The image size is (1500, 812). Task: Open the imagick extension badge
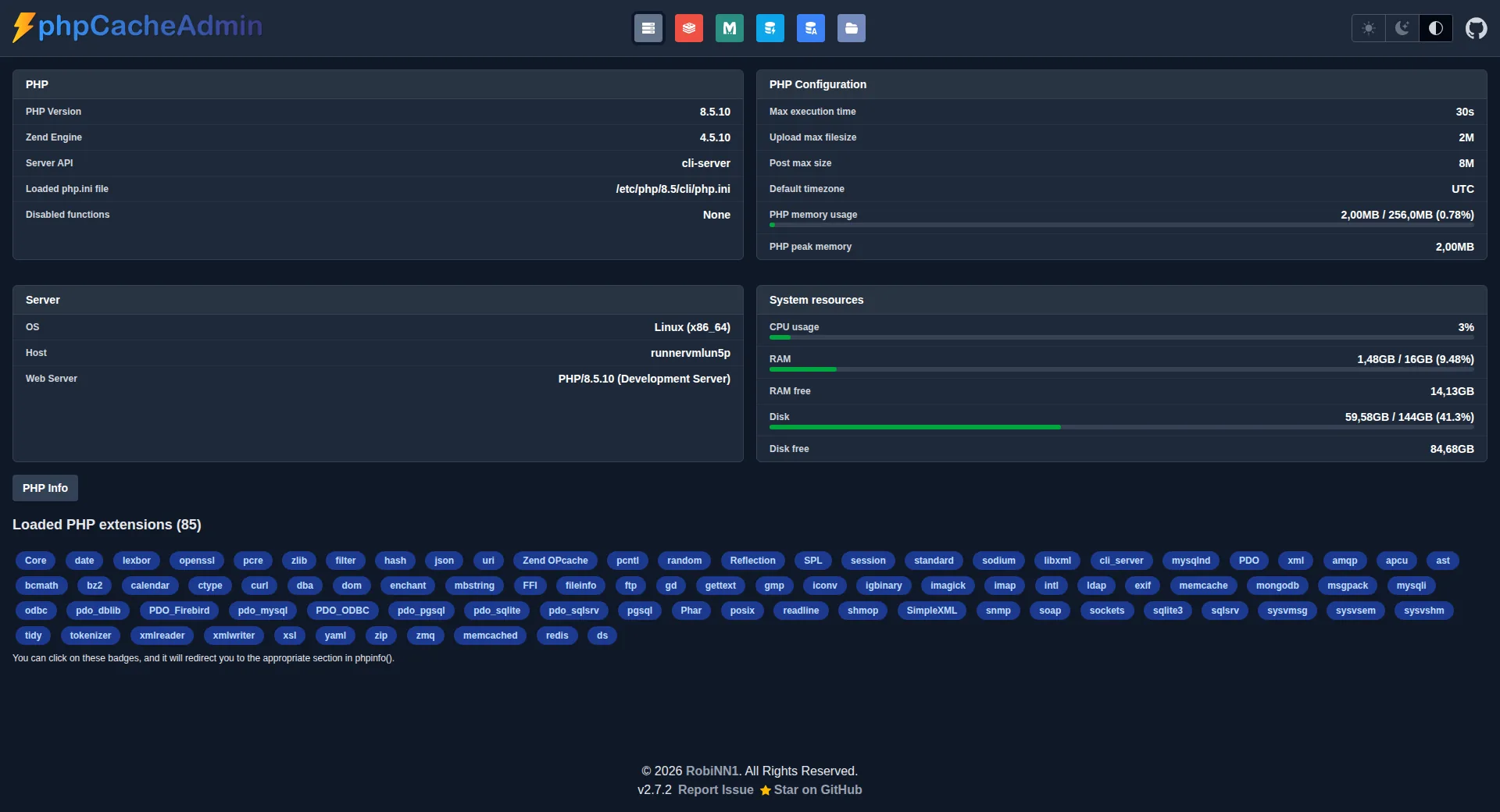tap(948, 586)
